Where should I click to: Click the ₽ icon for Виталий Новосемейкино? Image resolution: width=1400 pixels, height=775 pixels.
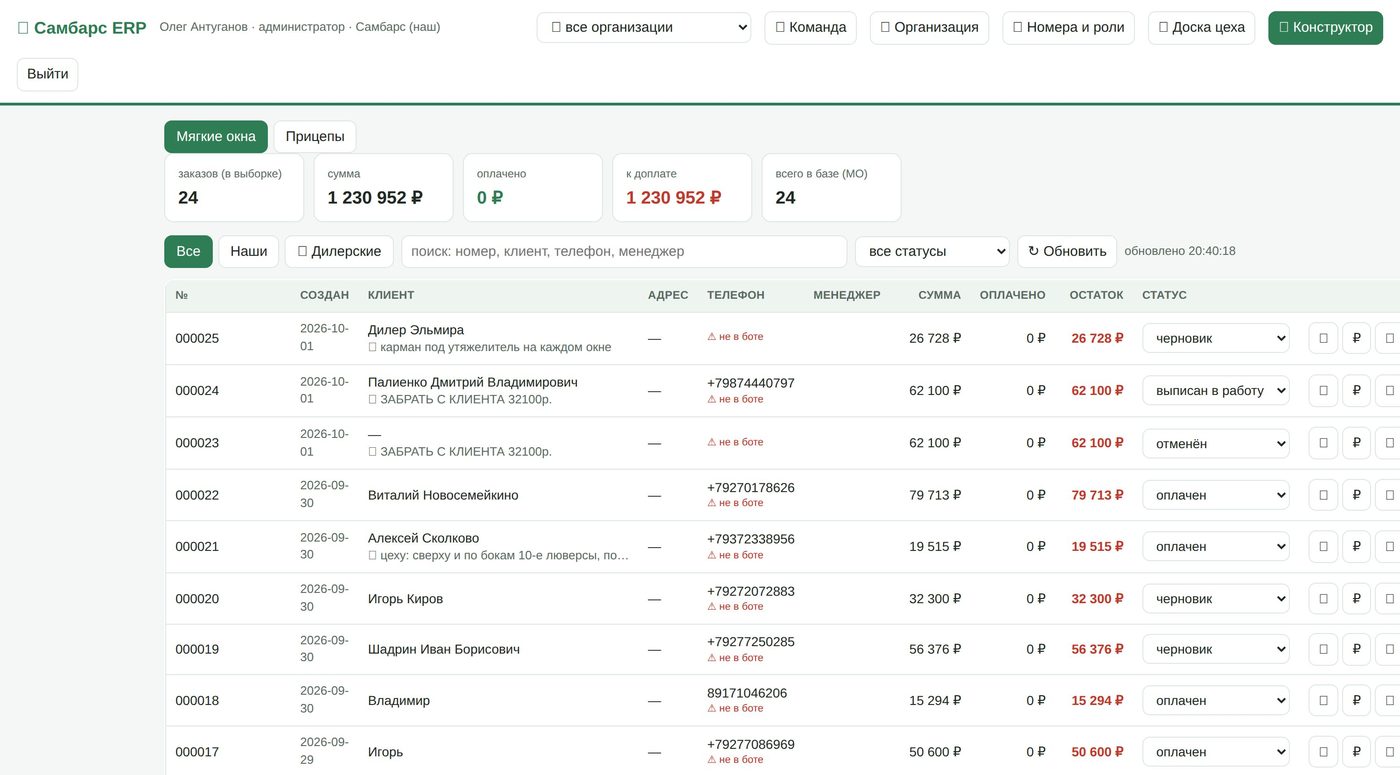tap(1356, 495)
